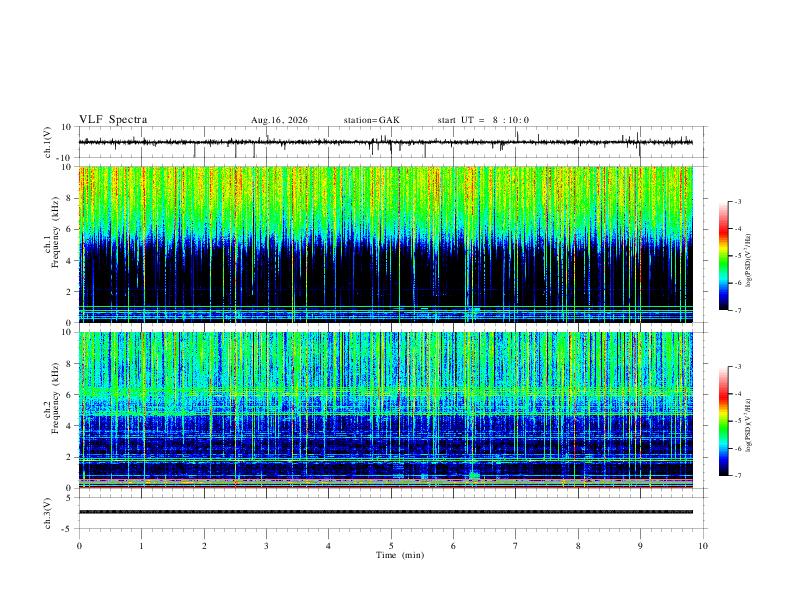The height and width of the screenshot is (612, 792).
Task: Click the start UT time label
Action: 483,120
